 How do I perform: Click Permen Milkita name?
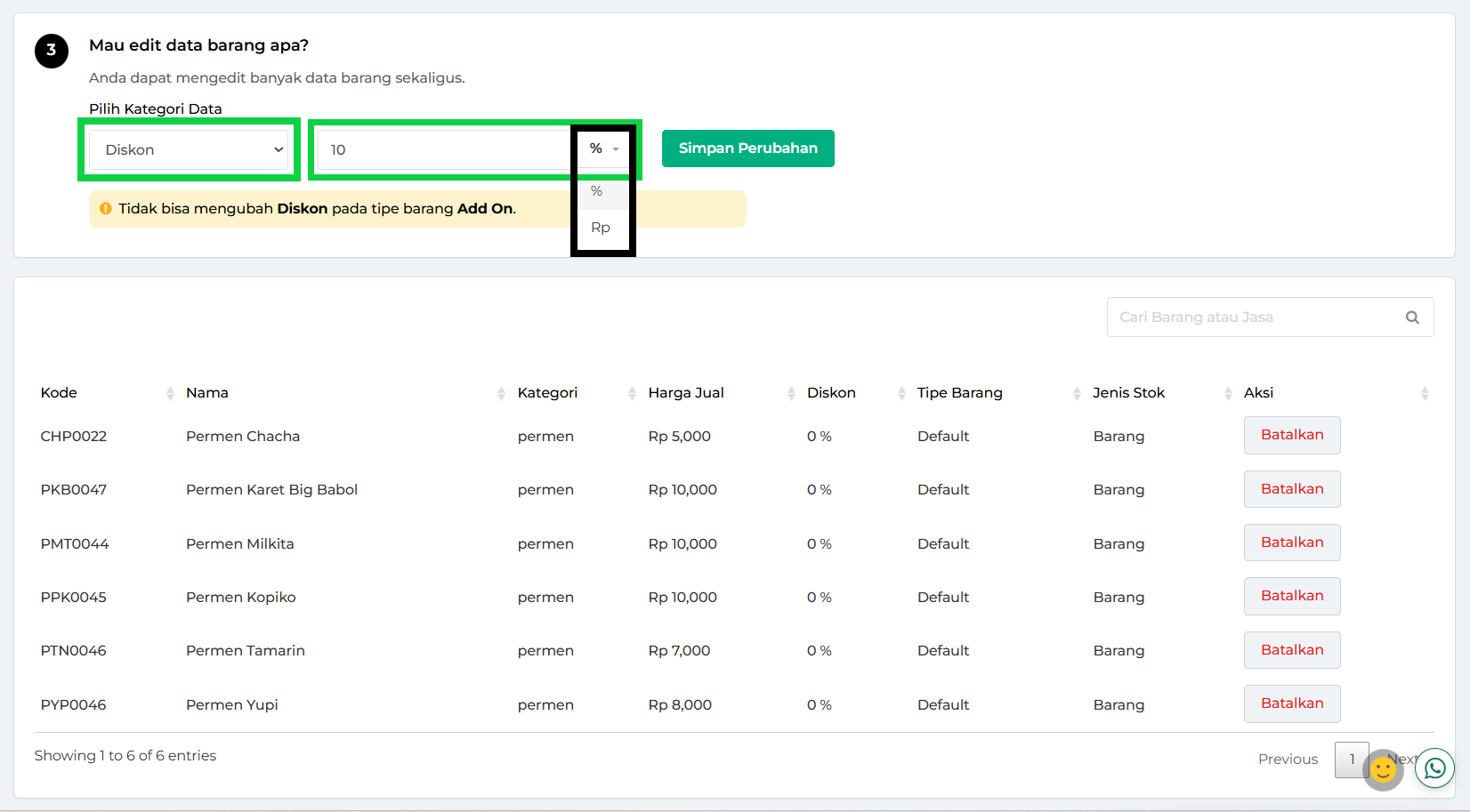(240, 544)
